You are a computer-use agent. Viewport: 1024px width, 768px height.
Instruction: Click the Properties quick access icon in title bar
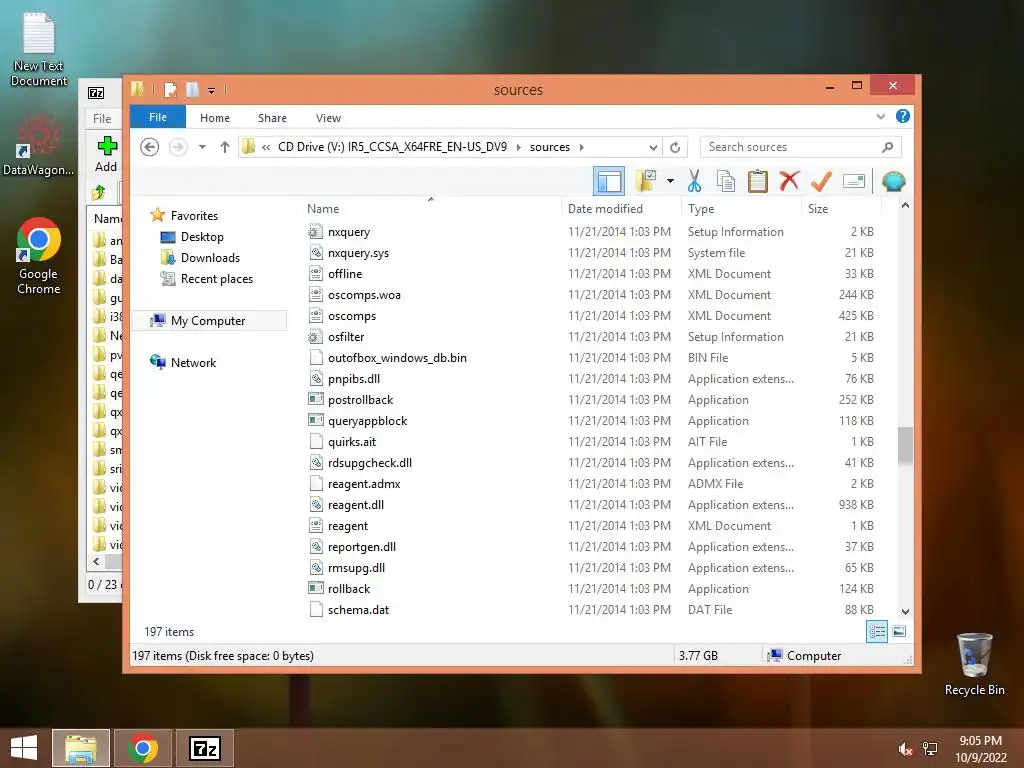point(170,89)
